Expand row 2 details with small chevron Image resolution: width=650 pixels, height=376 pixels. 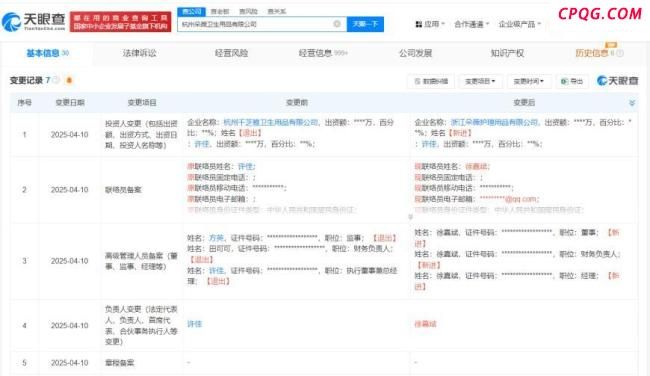[410, 216]
